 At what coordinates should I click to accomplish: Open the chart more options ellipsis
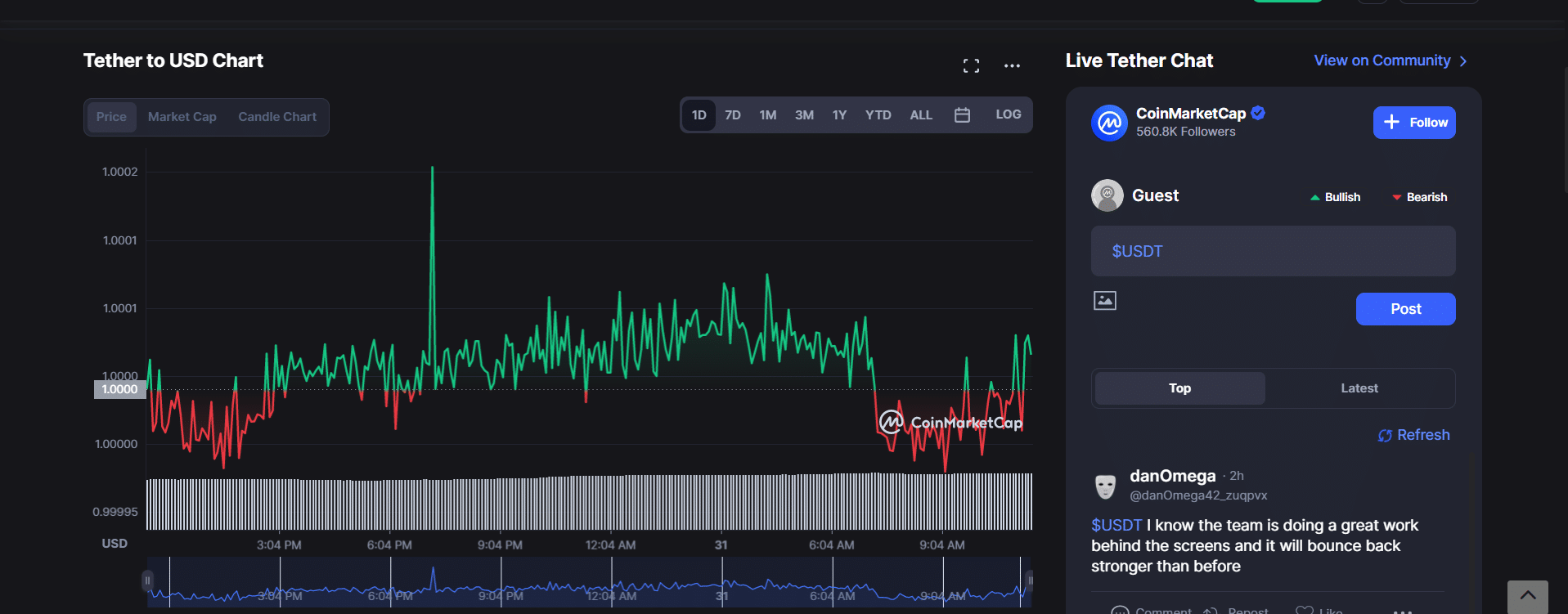(1012, 66)
